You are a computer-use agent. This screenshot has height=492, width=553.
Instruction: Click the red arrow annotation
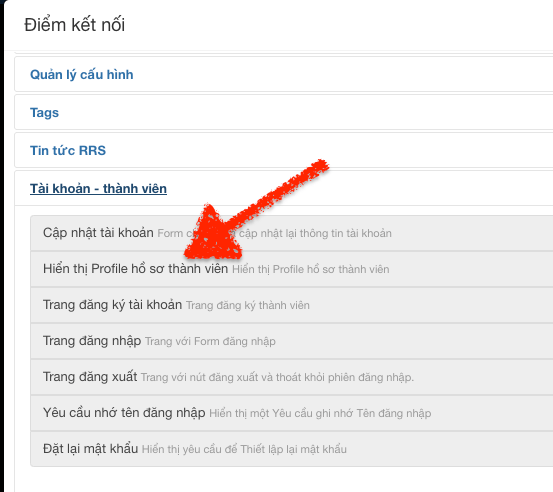(257, 209)
